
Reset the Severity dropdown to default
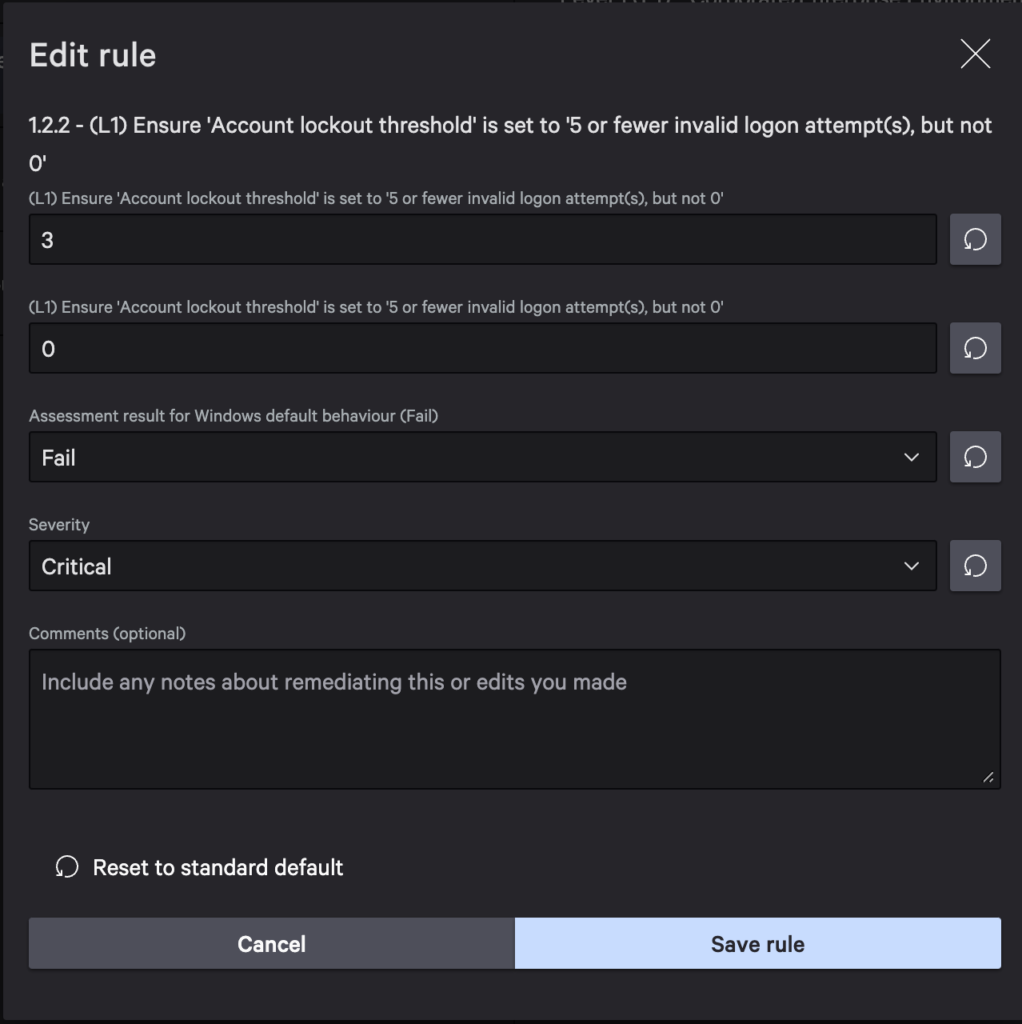click(975, 566)
